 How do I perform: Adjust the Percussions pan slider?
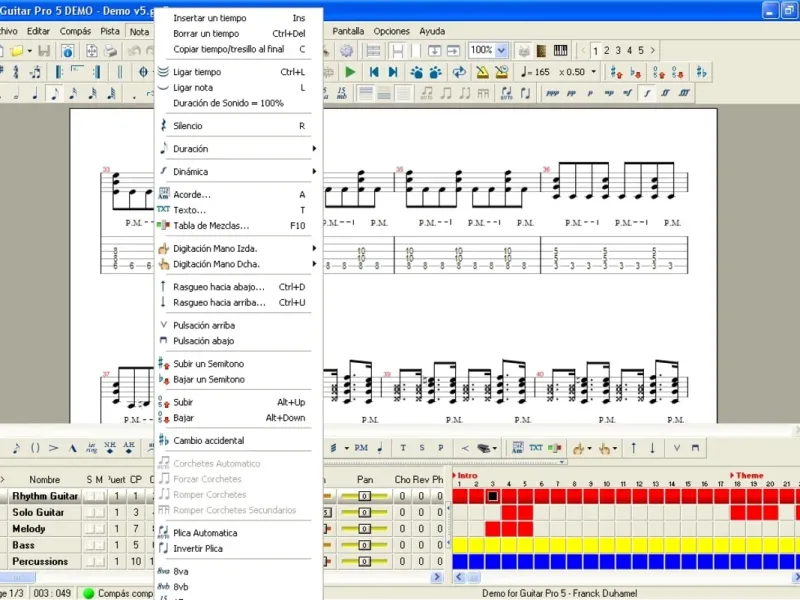[364, 561]
